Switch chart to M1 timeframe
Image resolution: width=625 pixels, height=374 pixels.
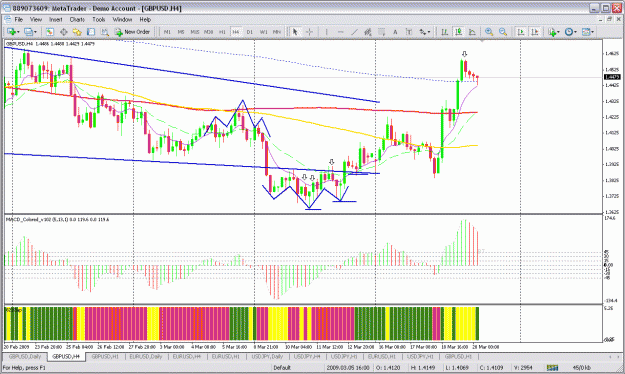coord(167,32)
